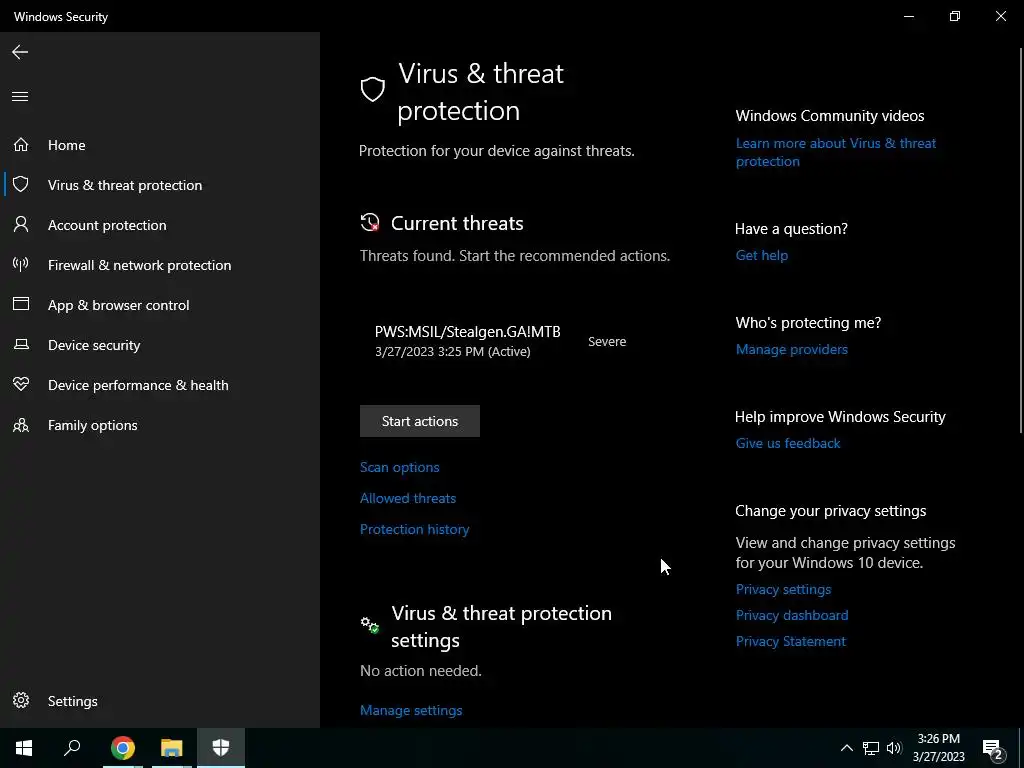Image resolution: width=1024 pixels, height=768 pixels.
Task: Open the Privacy dashboard link
Action: 792,615
